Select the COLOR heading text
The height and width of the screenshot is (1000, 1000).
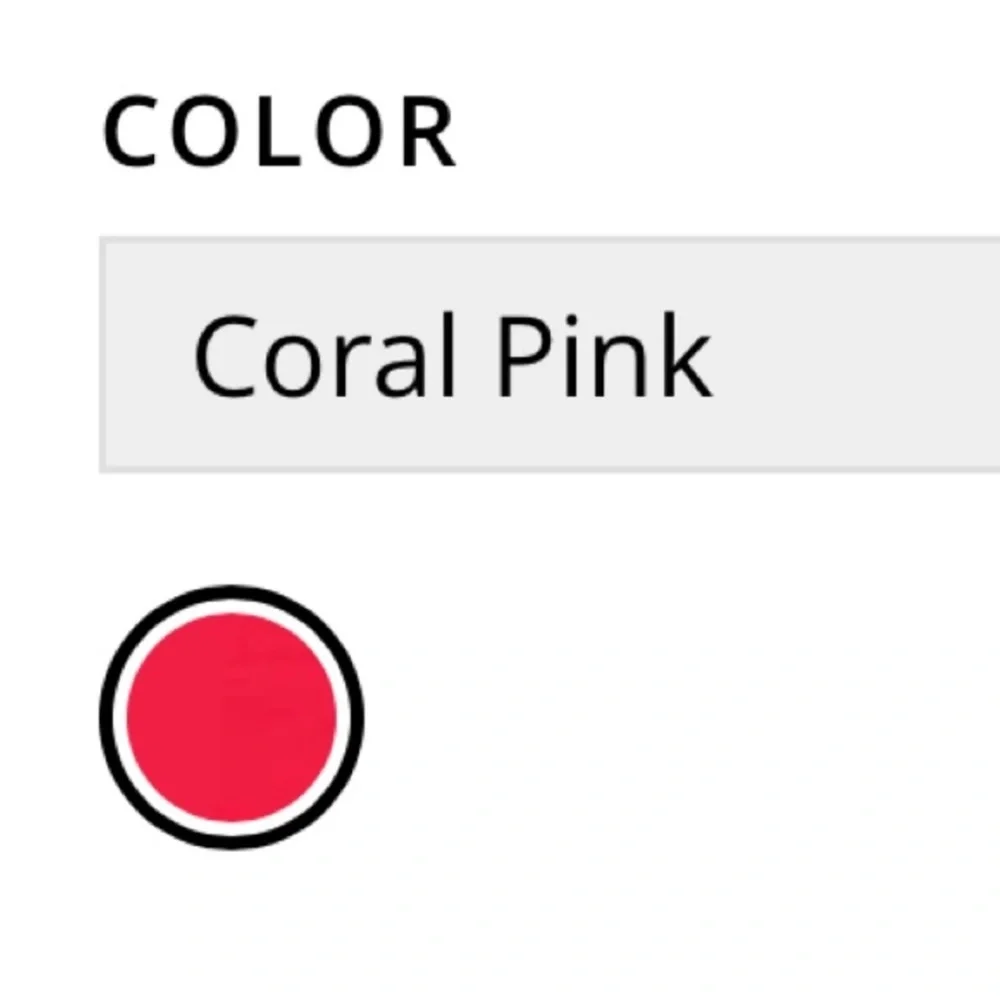tap(280, 133)
